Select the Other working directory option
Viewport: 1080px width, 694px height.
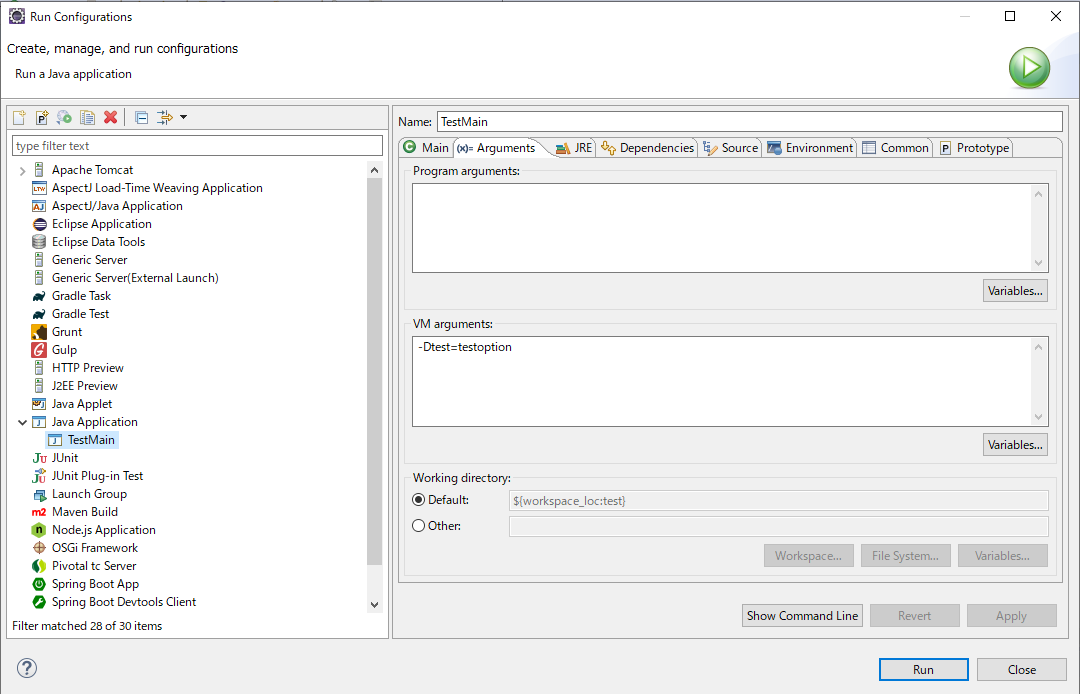click(419, 526)
